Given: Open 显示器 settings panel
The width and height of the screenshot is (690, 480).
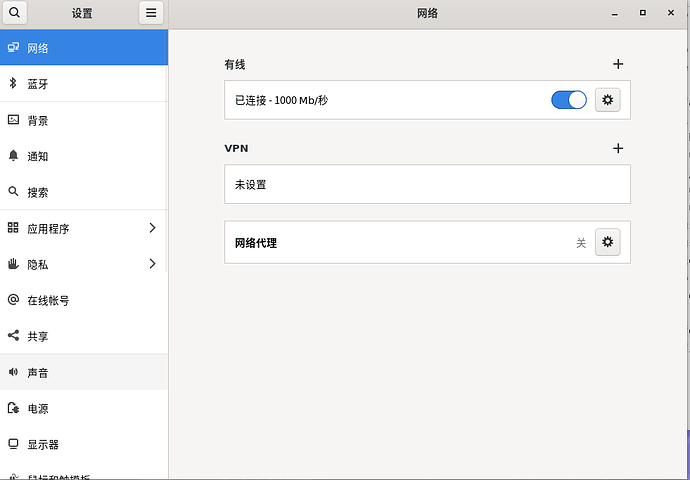Looking at the screenshot, I should coord(43,444).
